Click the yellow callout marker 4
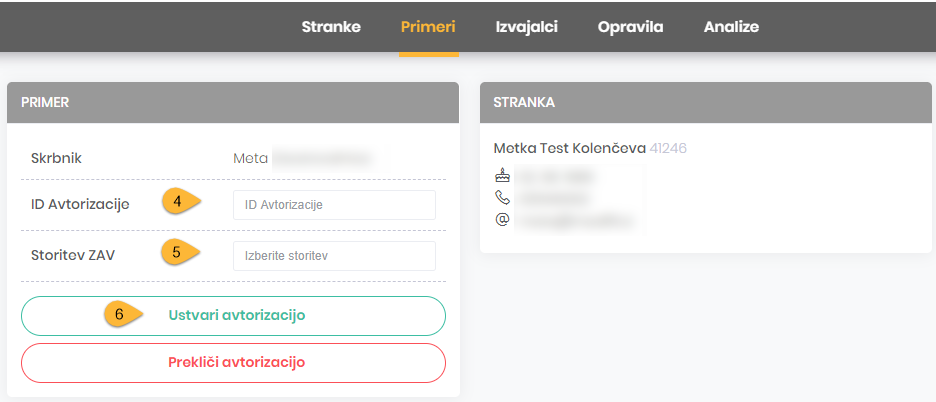This screenshot has height=402, width=936. pyautogui.click(x=179, y=202)
